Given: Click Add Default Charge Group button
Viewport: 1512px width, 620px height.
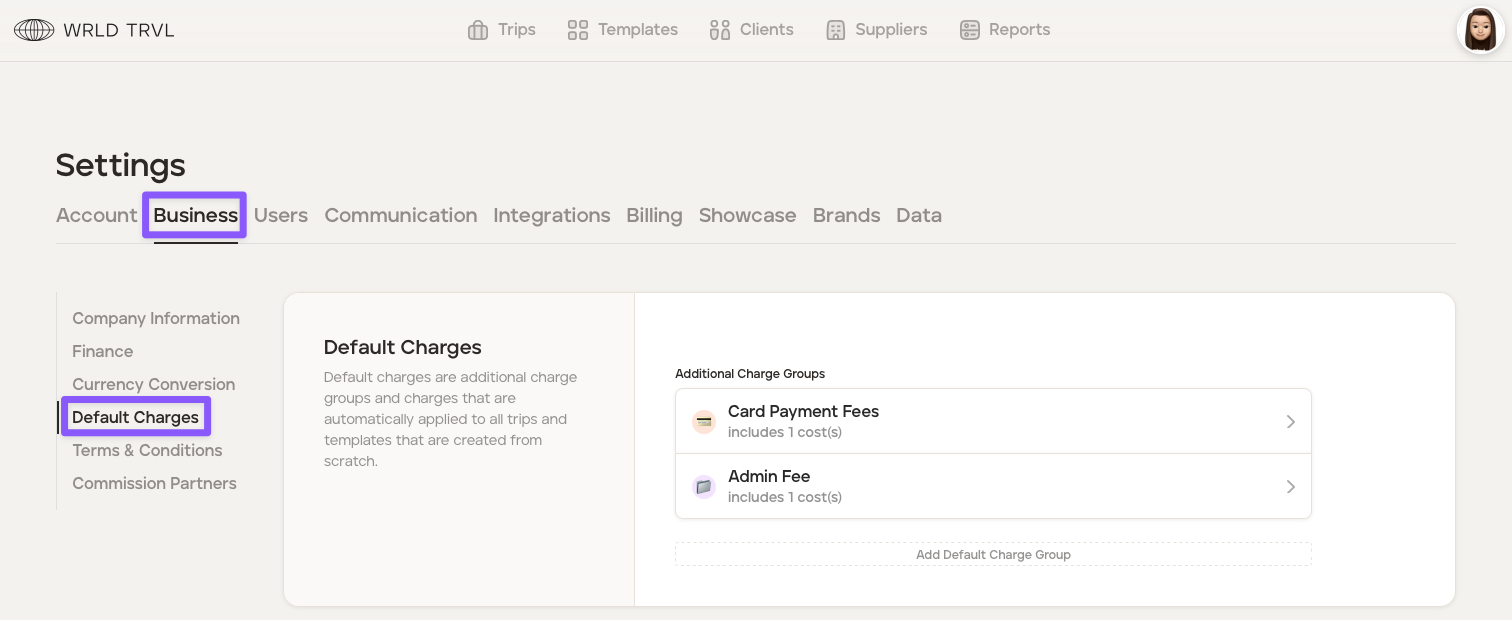Looking at the screenshot, I should click(x=993, y=554).
